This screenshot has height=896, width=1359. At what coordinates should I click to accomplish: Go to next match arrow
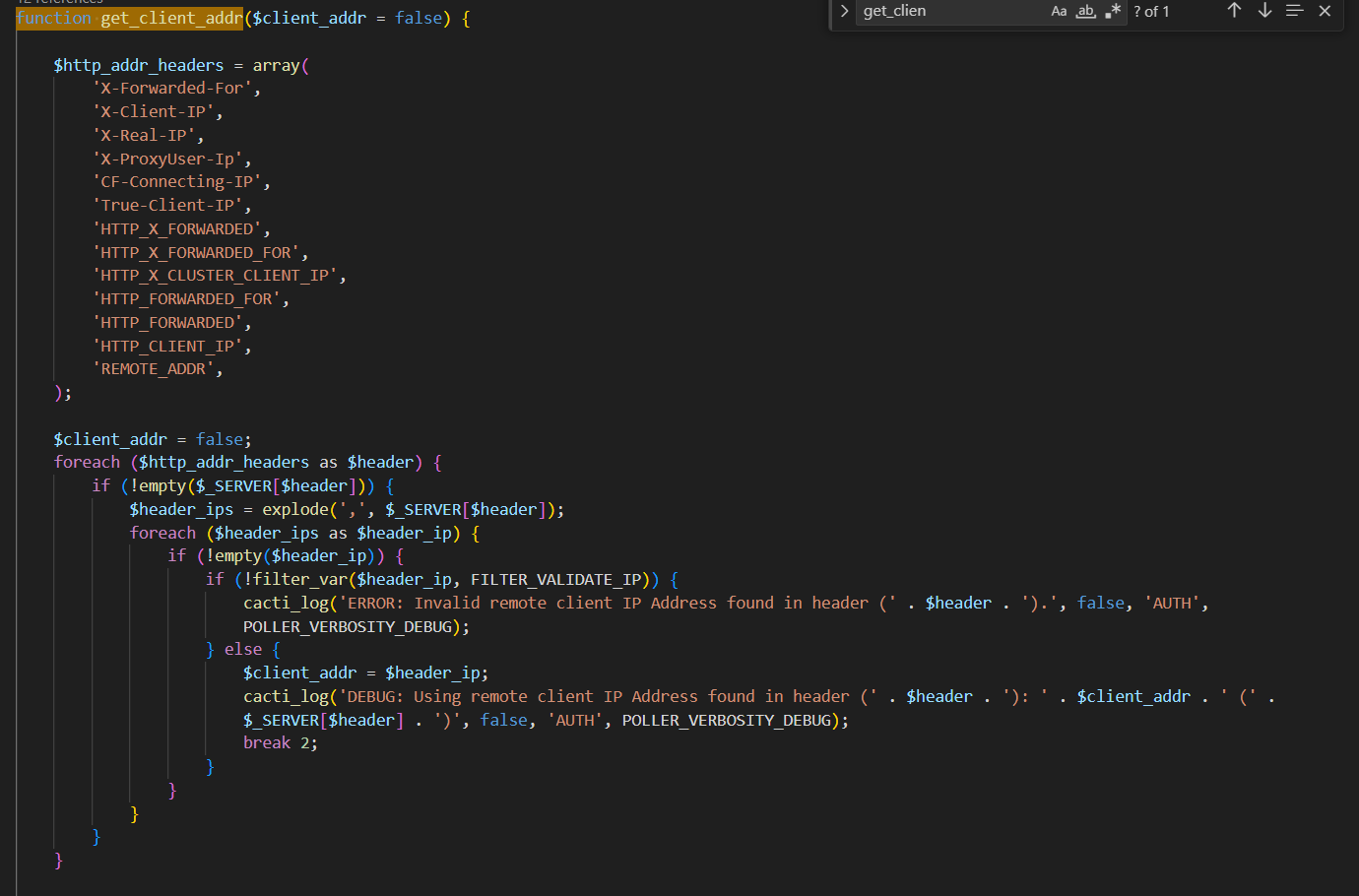(x=1264, y=11)
